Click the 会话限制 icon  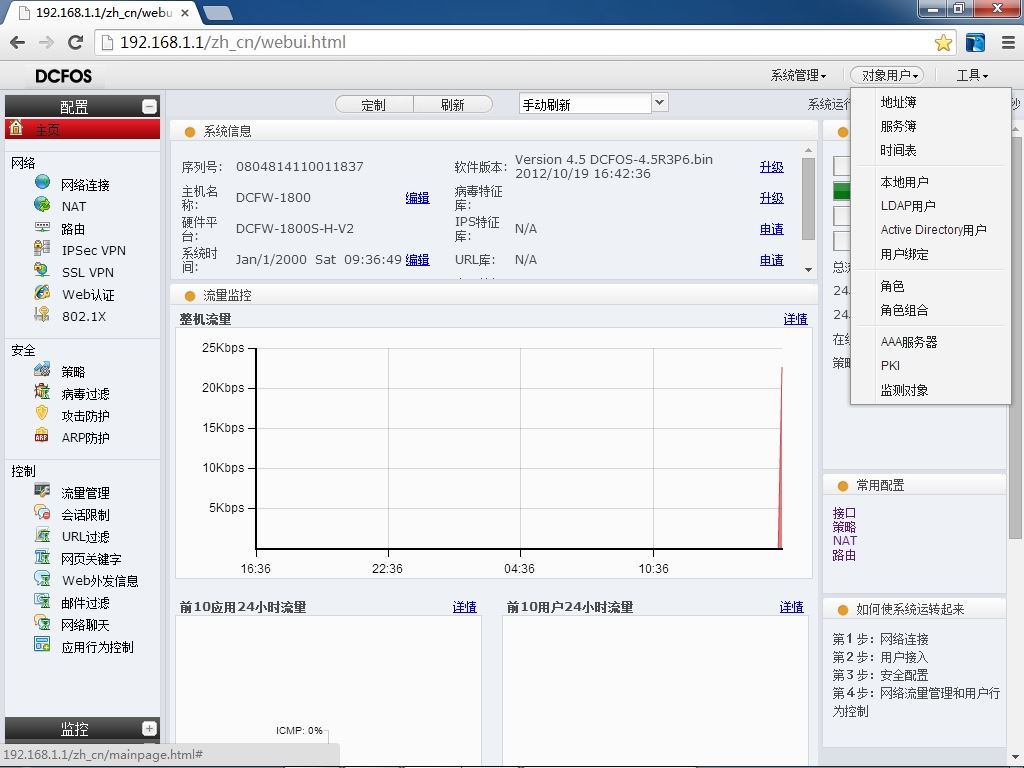(x=42, y=513)
